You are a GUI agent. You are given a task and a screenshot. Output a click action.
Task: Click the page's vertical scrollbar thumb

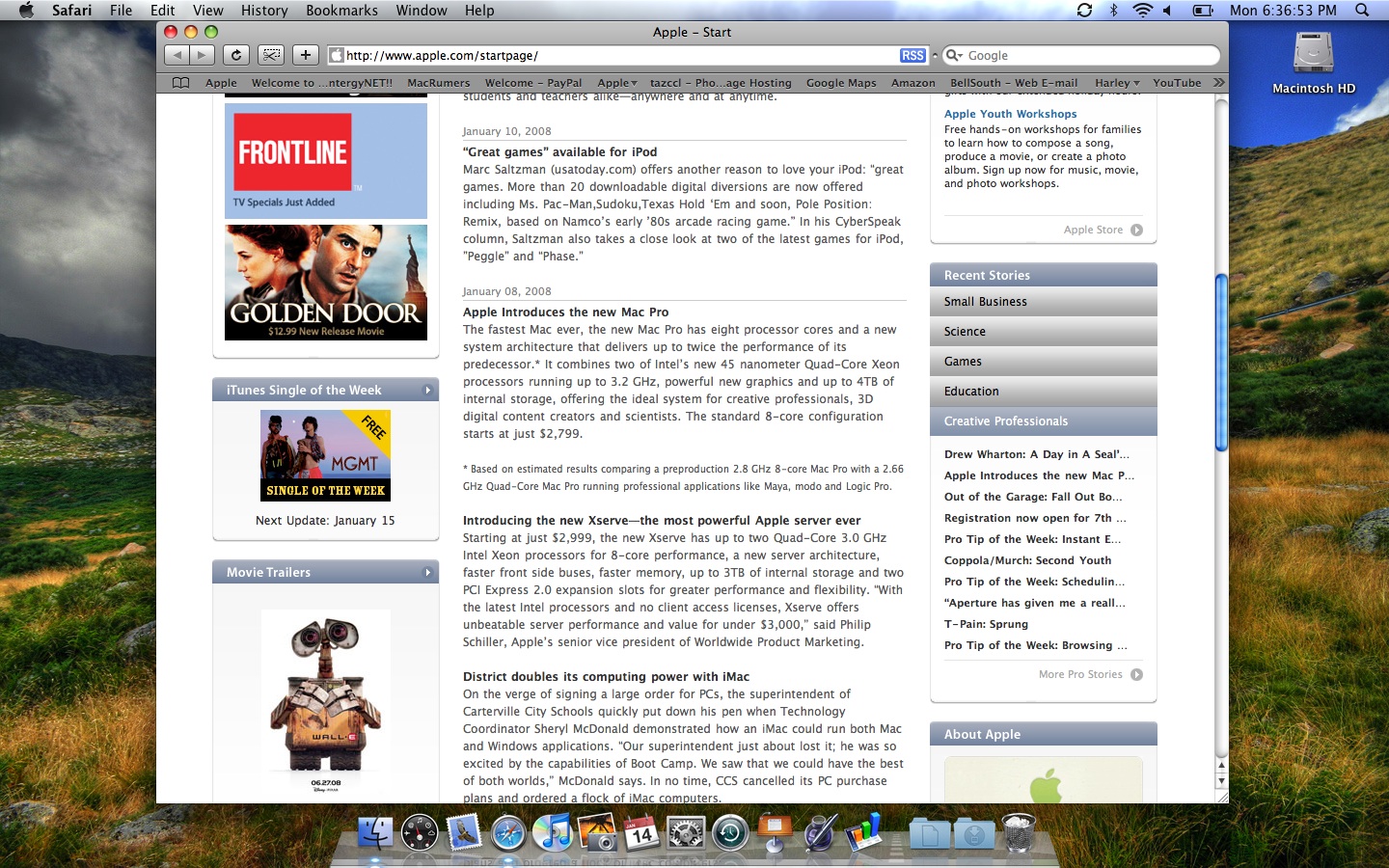tap(1221, 362)
